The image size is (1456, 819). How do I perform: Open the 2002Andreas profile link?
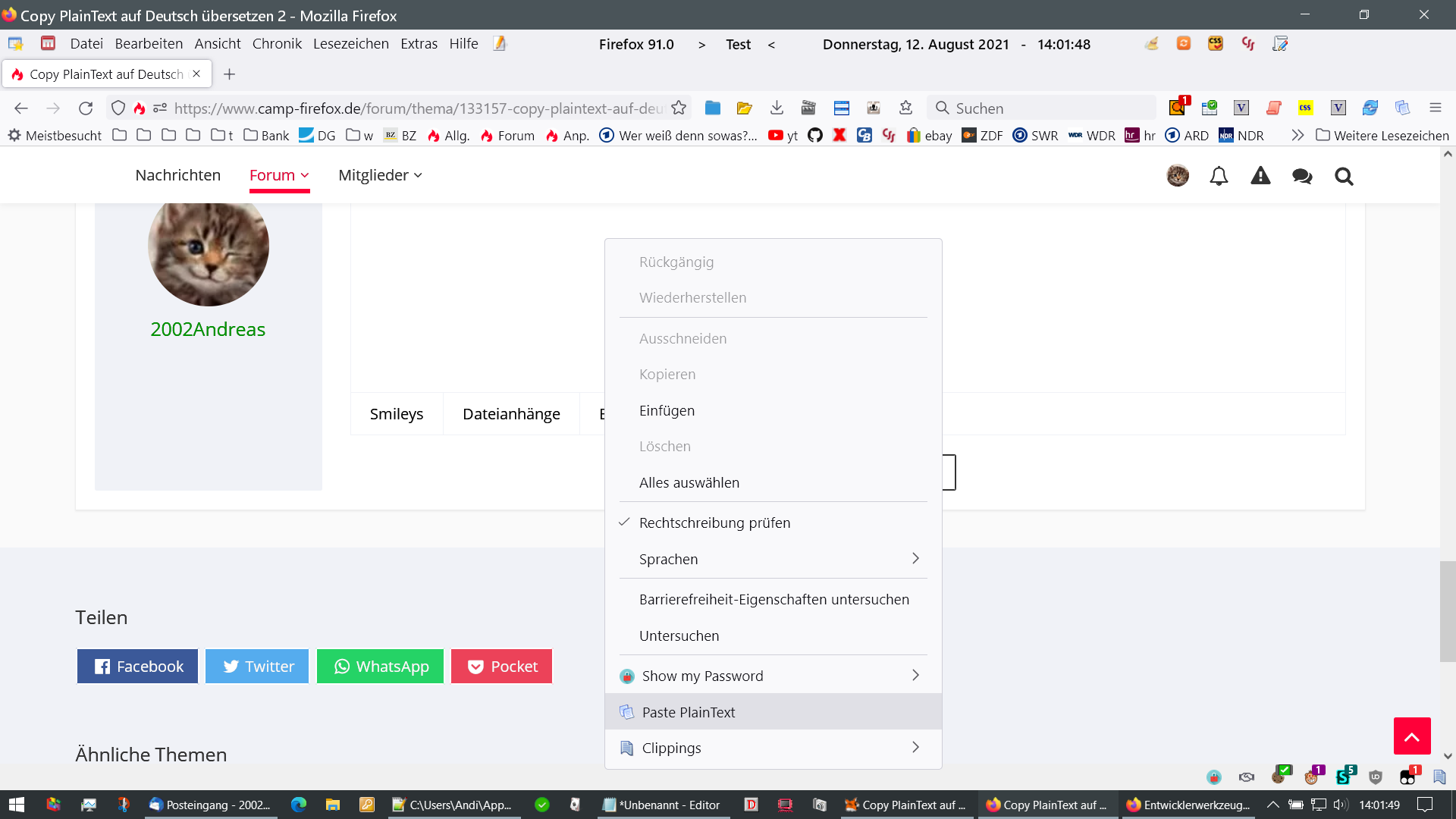click(x=208, y=329)
